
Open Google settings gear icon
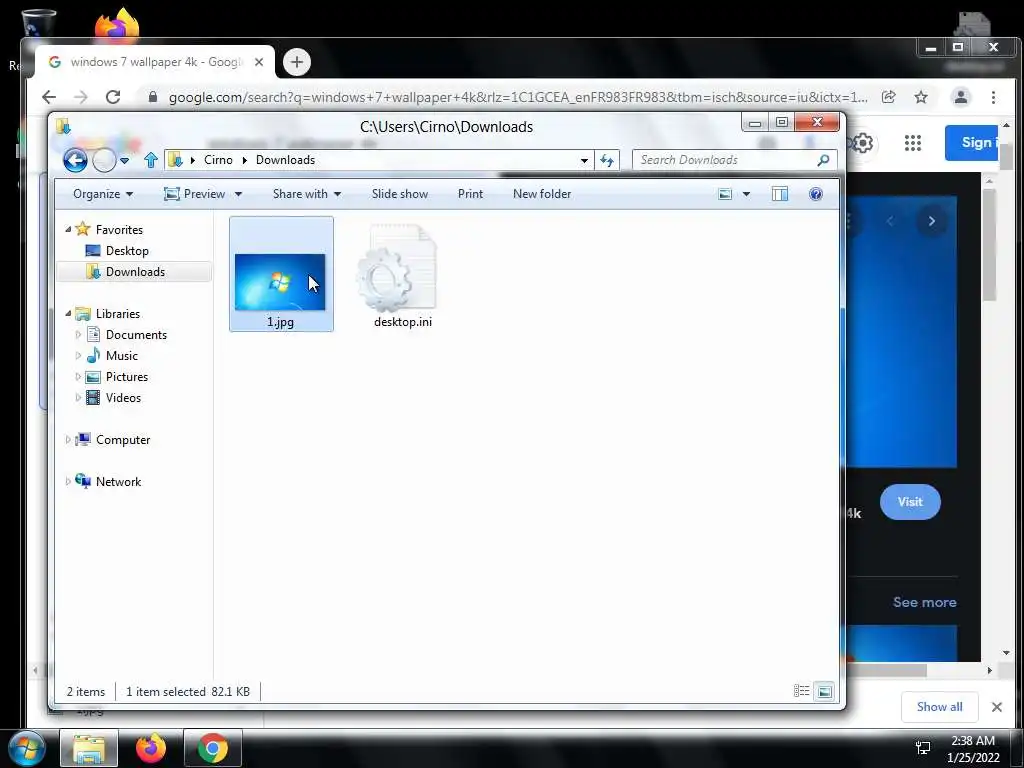863,143
